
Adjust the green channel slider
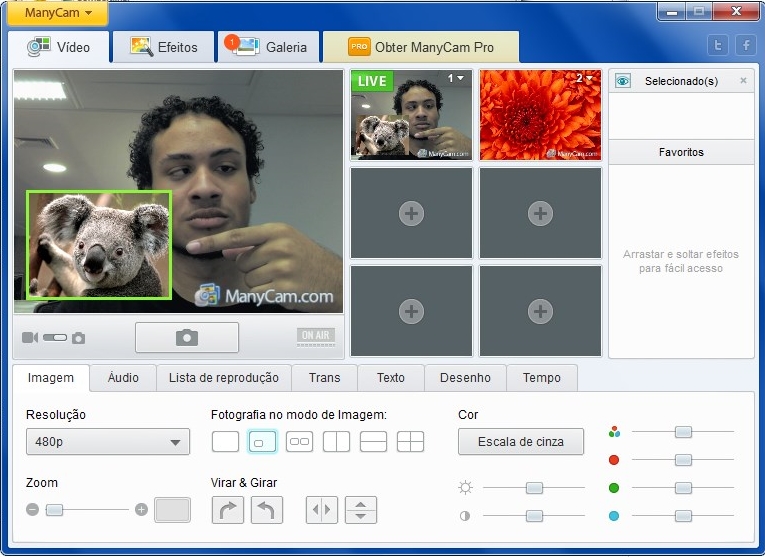(683, 488)
